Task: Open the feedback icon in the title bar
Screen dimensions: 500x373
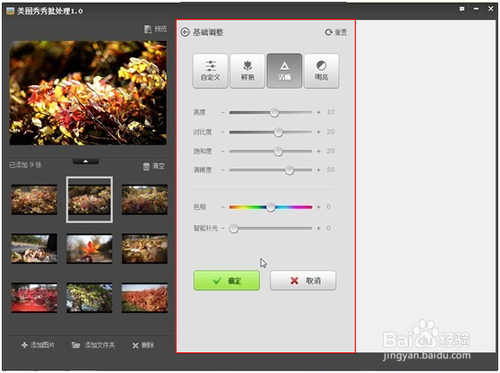Action: (x=462, y=9)
